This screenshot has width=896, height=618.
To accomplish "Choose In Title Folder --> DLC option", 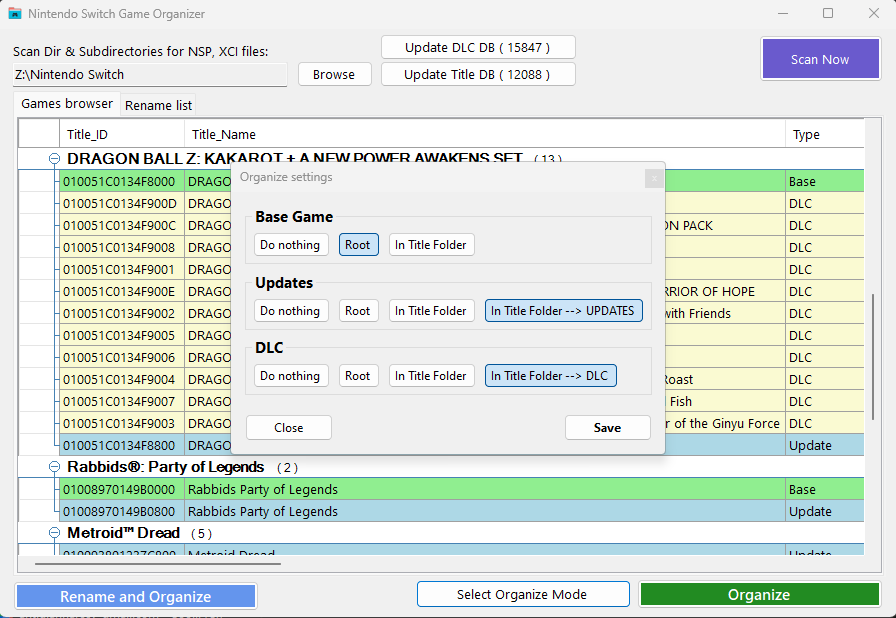I will click(550, 376).
